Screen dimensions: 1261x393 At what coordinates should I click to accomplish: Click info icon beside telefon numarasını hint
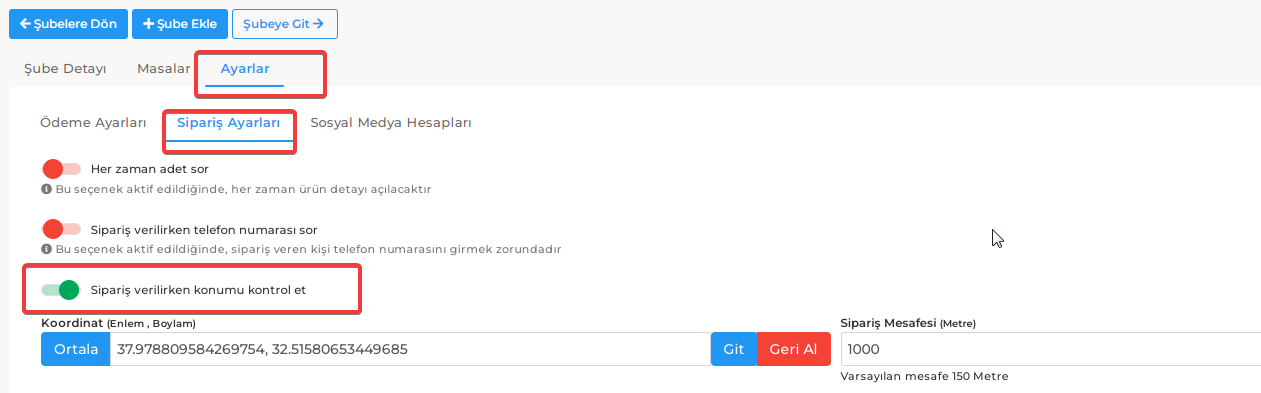tap(46, 248)
